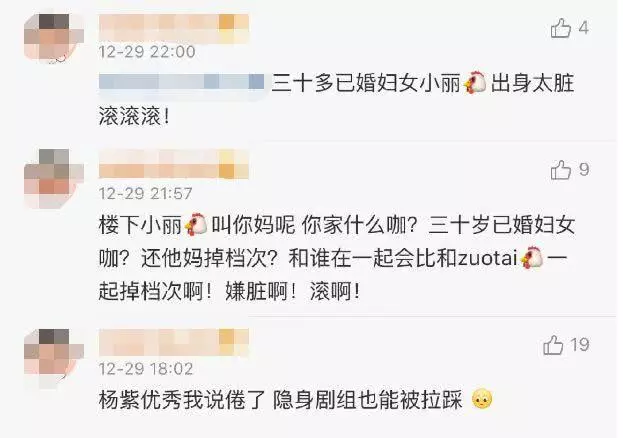623x438 pixels.
Task: Click the like count 9
Action: click(584, 170)
